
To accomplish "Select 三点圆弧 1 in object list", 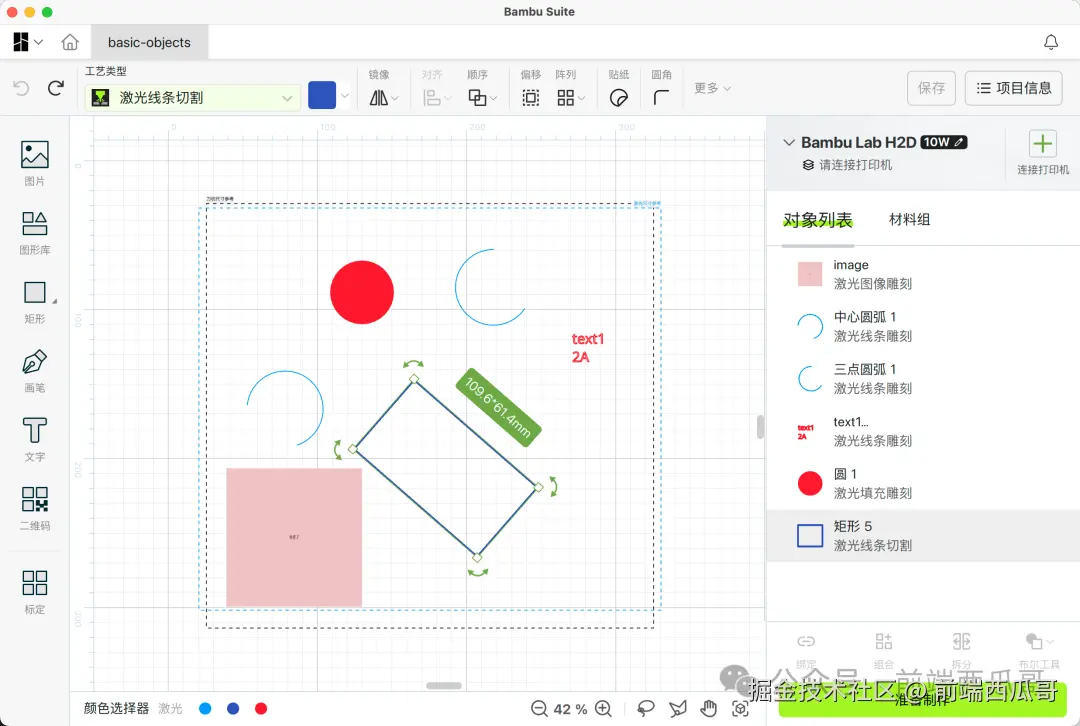I will point(923,379).
